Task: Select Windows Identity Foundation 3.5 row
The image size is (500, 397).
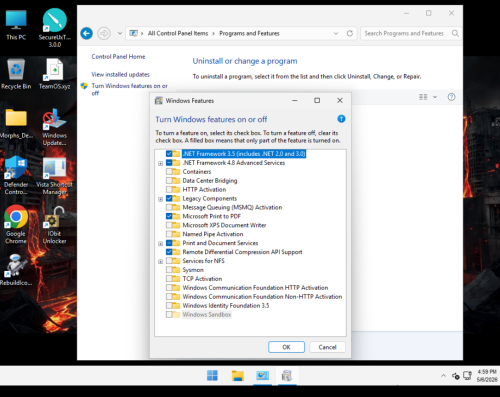Action: click(226, 306)
